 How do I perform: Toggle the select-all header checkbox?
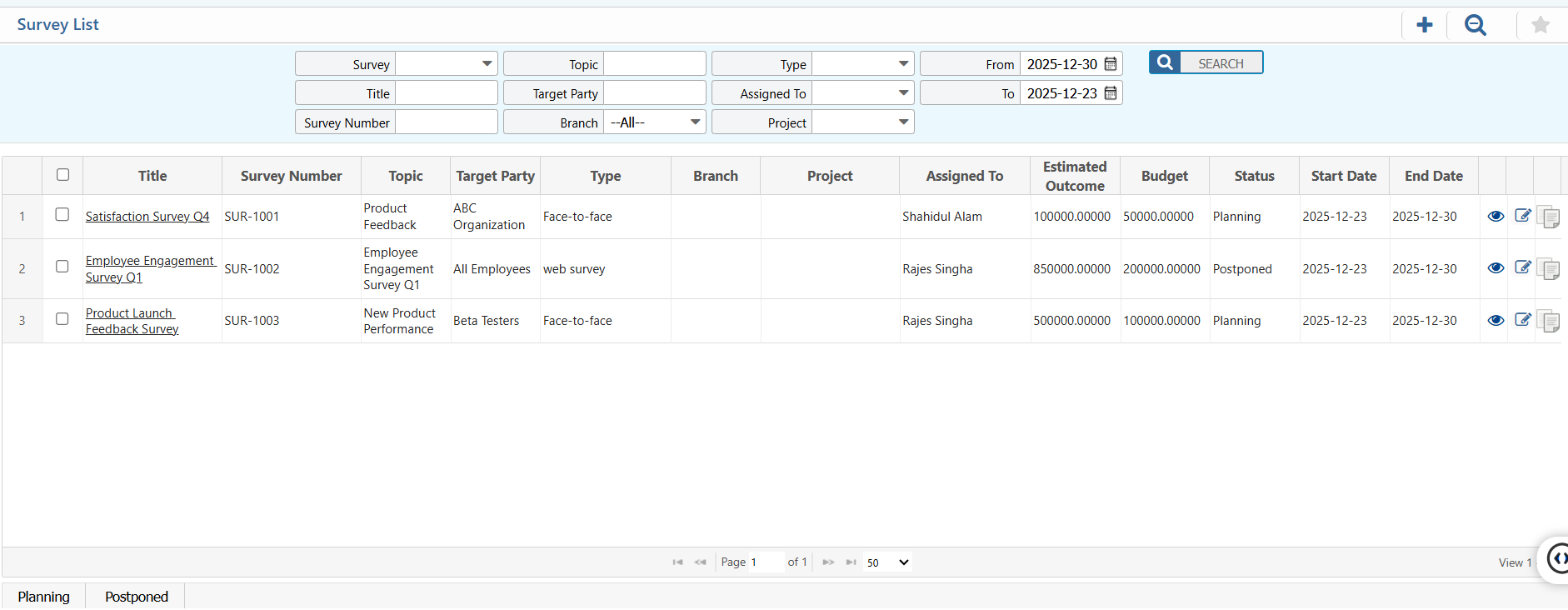[63, 175]
